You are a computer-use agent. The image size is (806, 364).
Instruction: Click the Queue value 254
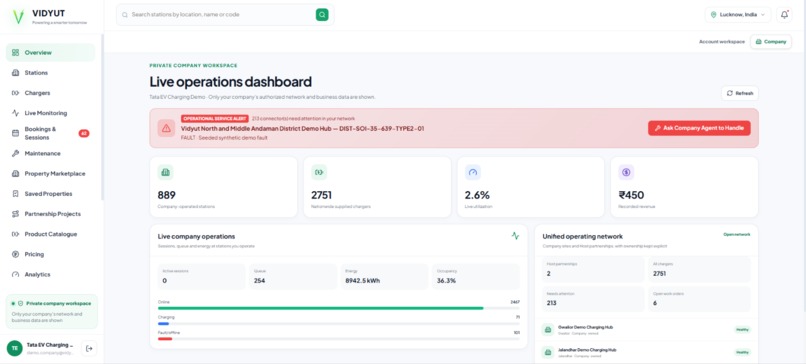click(260, 281)
